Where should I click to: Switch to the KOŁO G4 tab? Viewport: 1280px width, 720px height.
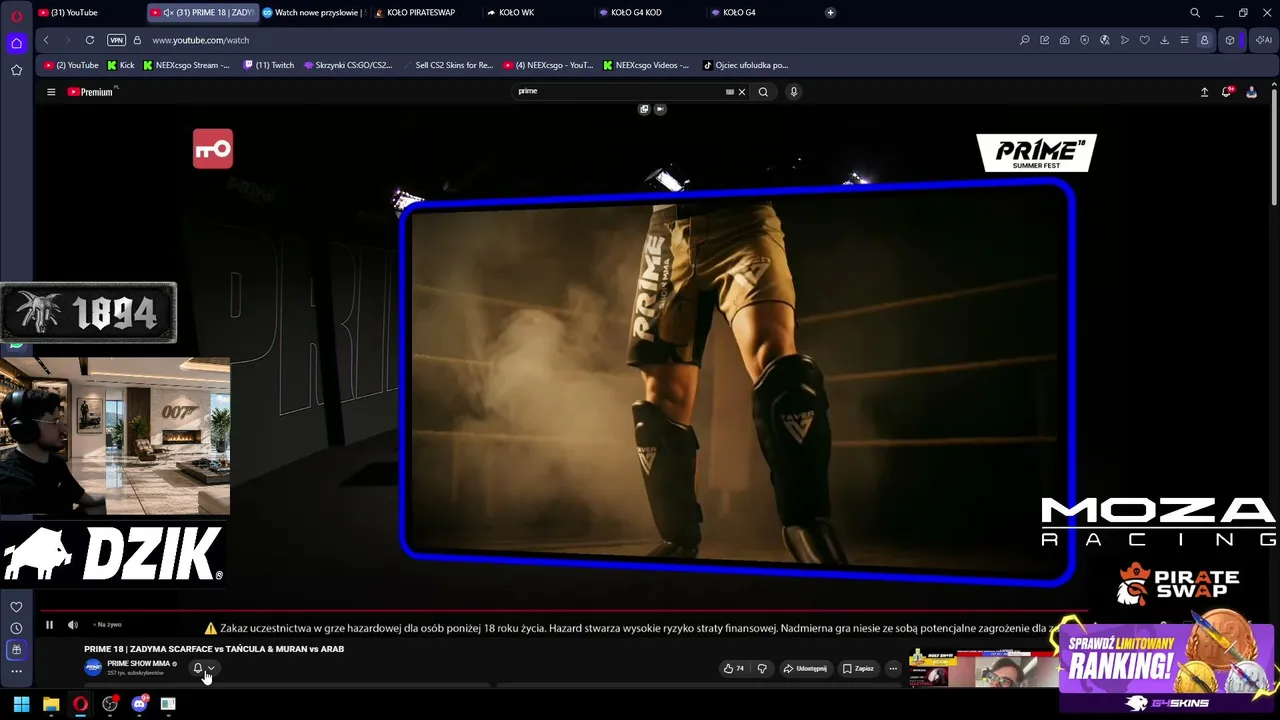click(761, 13)
